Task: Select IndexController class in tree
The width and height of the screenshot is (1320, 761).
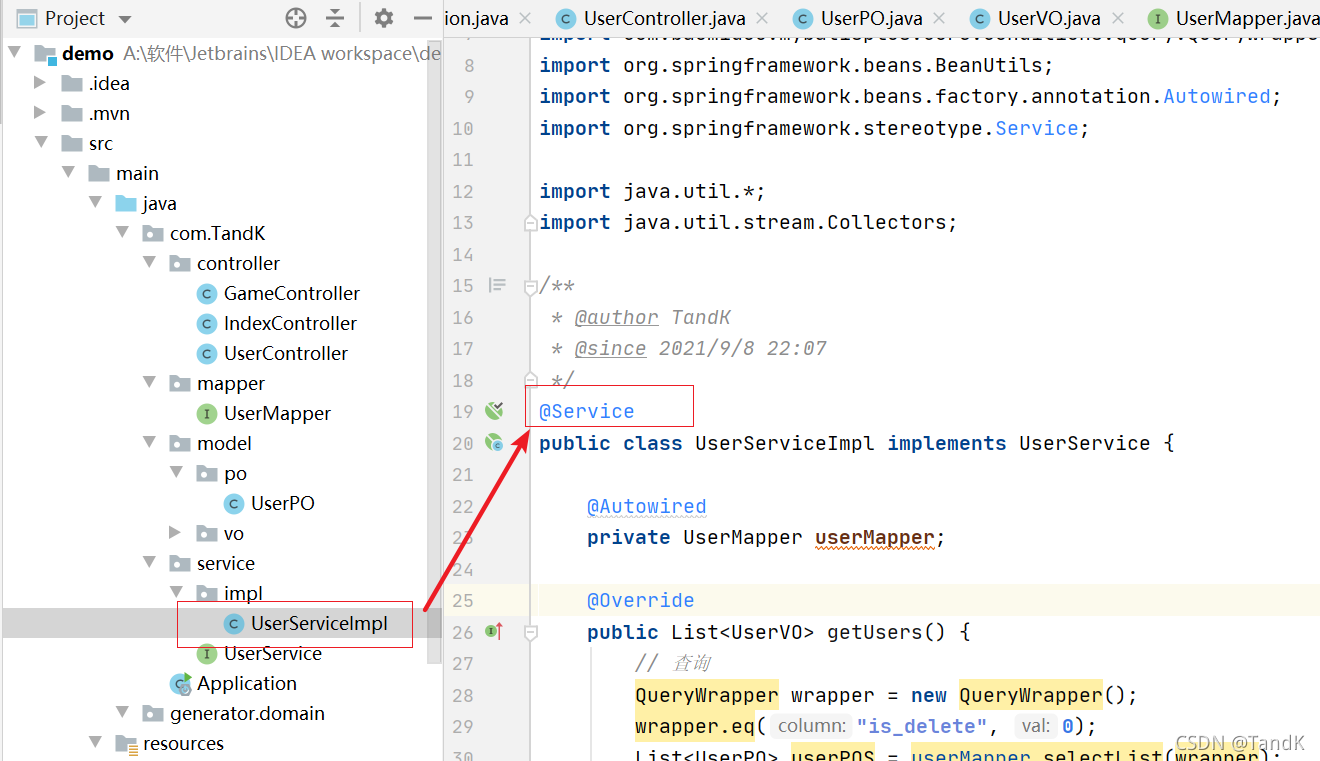Action: coord(290,324)
